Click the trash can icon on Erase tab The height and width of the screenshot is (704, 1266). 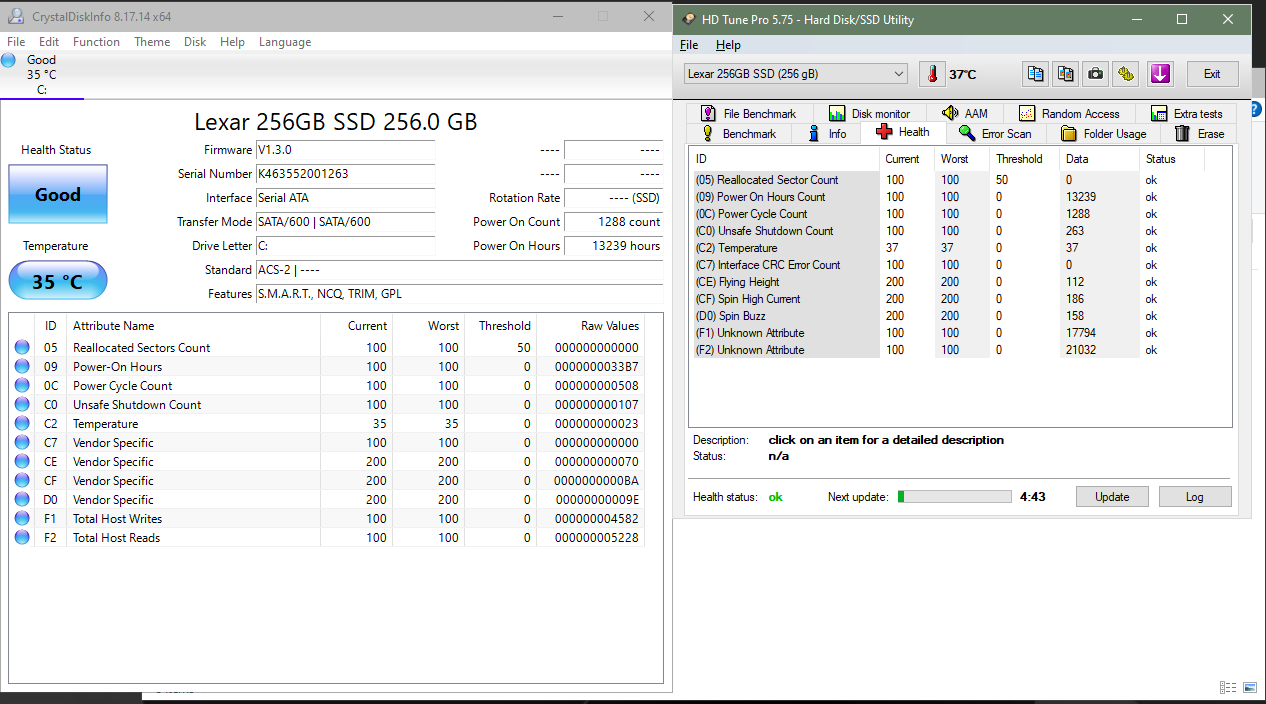[x=1180, y=133]
